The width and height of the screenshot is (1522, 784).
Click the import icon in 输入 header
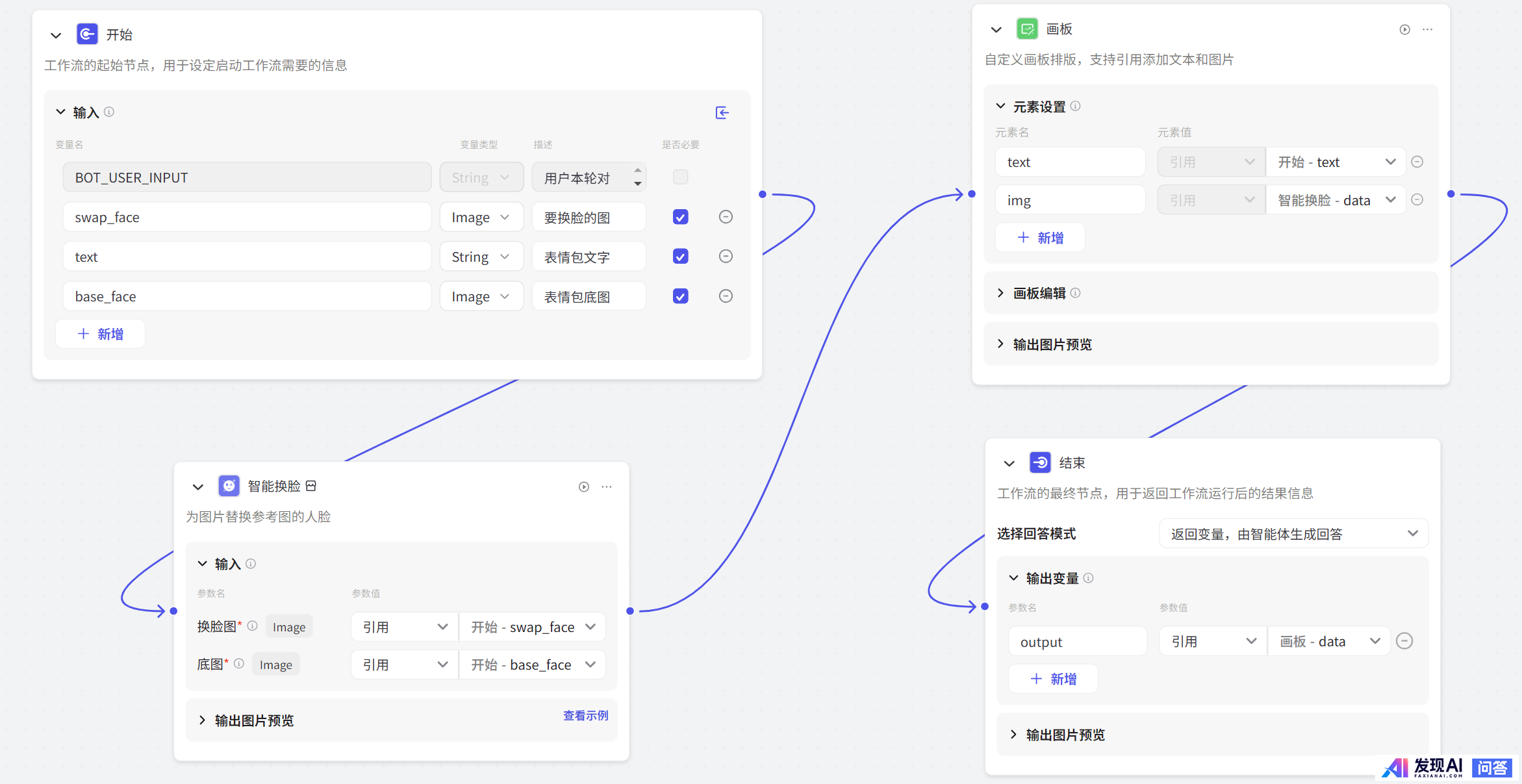coord(722,113)
